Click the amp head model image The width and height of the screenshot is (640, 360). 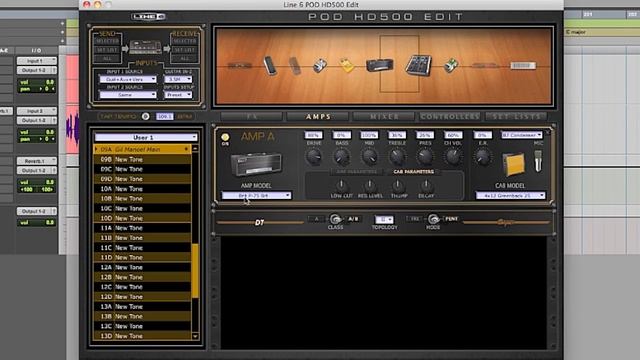[x=256, y=164]
